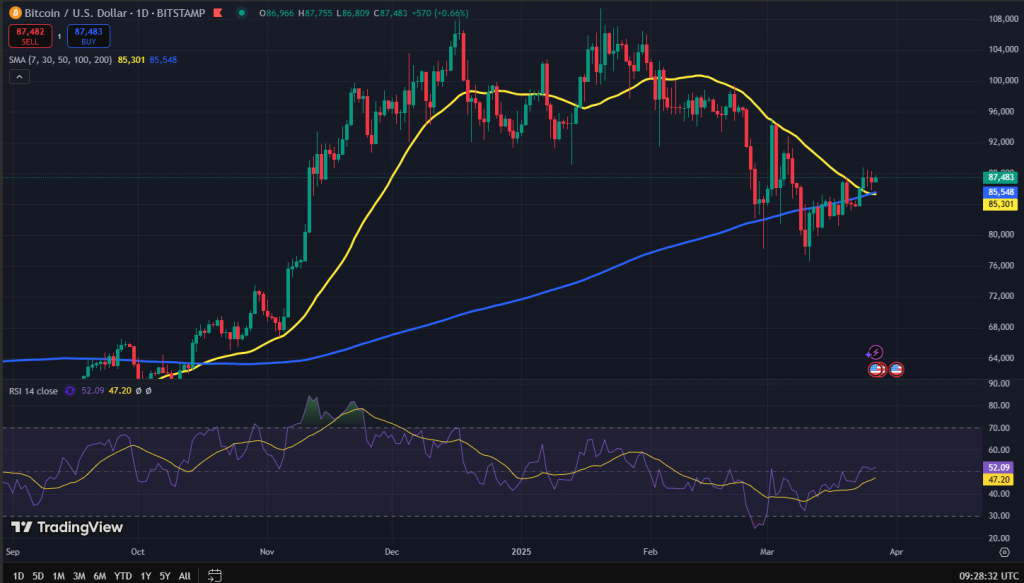Click the quantity 1 between SELL and BUY

tap(59, 37)
